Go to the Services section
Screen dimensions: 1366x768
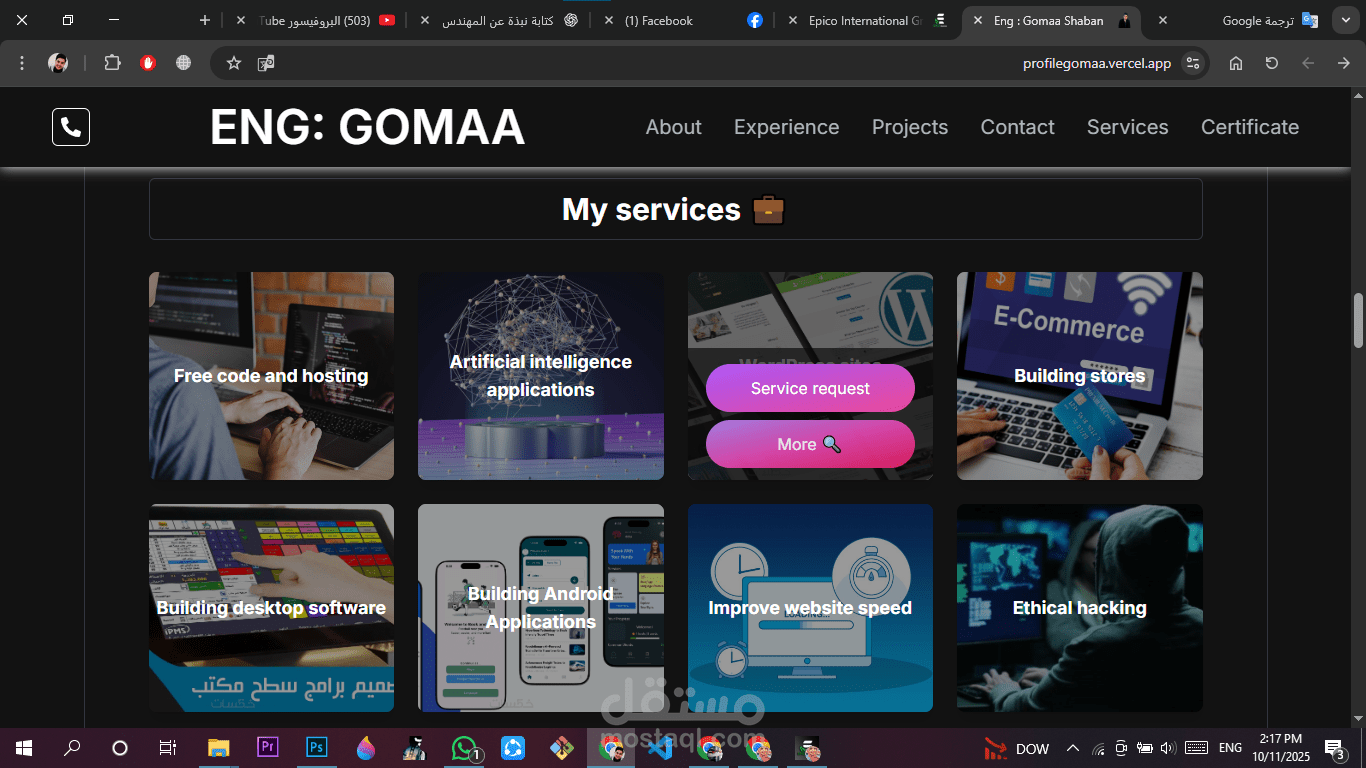pos(1127,127)
